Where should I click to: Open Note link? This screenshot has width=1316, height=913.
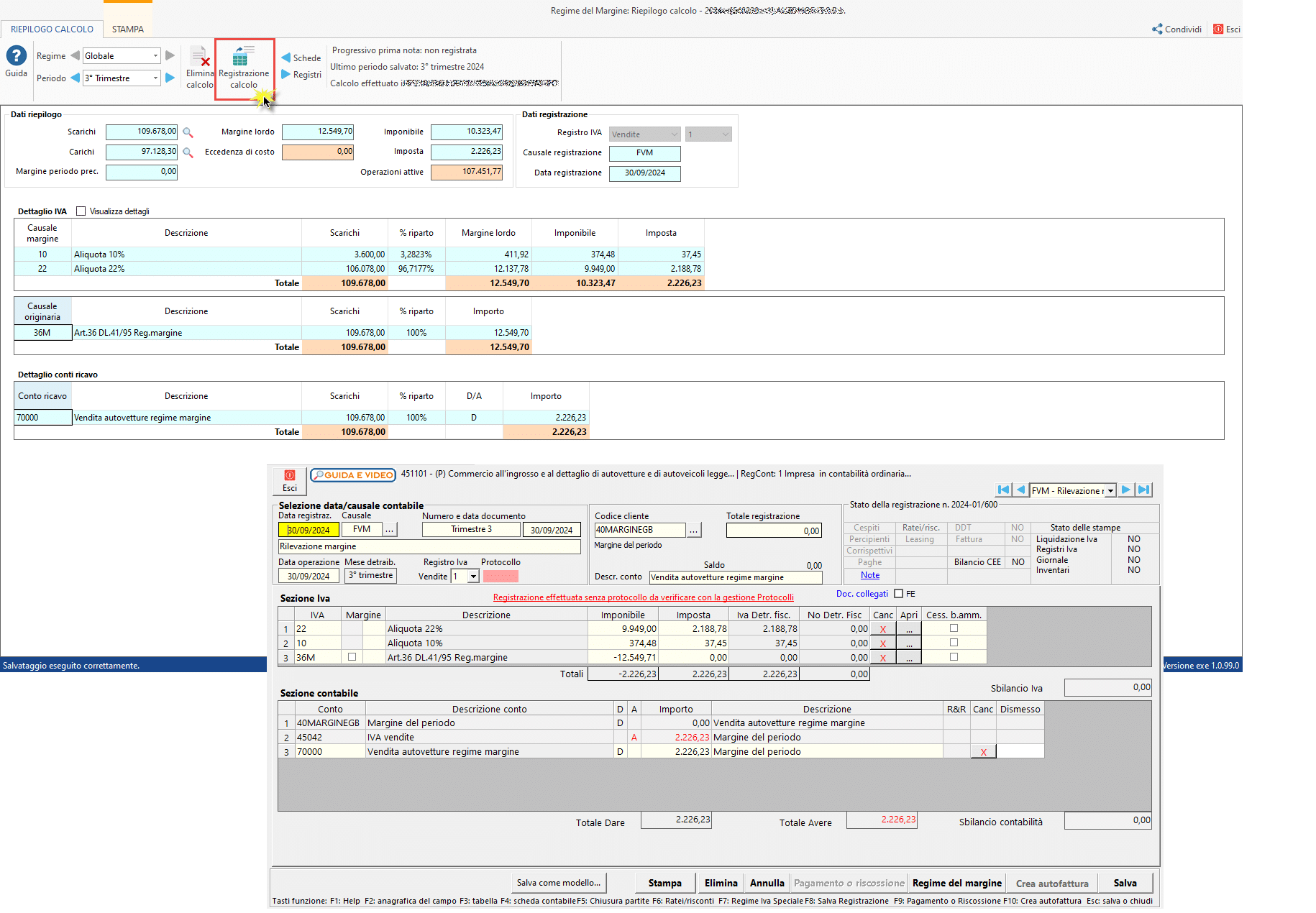click(870, 575)
